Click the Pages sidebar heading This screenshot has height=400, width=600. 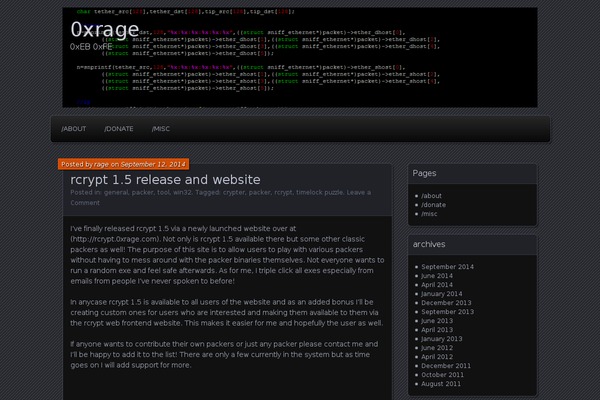424,173
